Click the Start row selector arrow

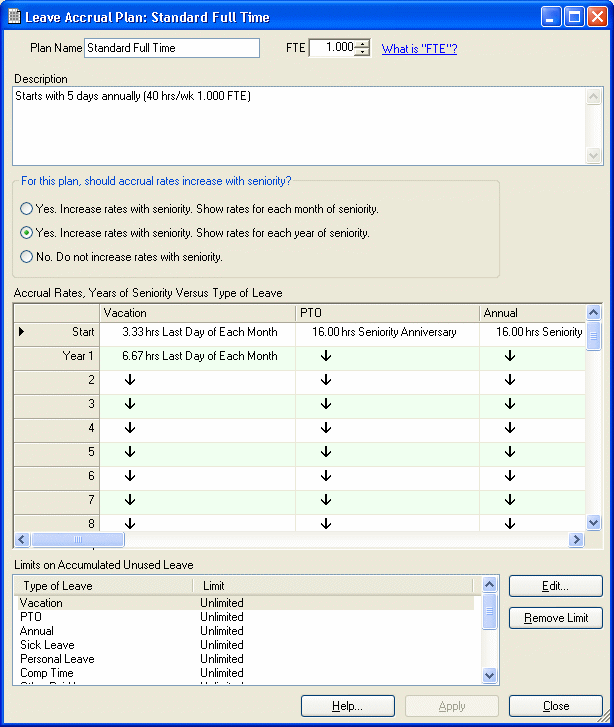(x=22, y=332)
